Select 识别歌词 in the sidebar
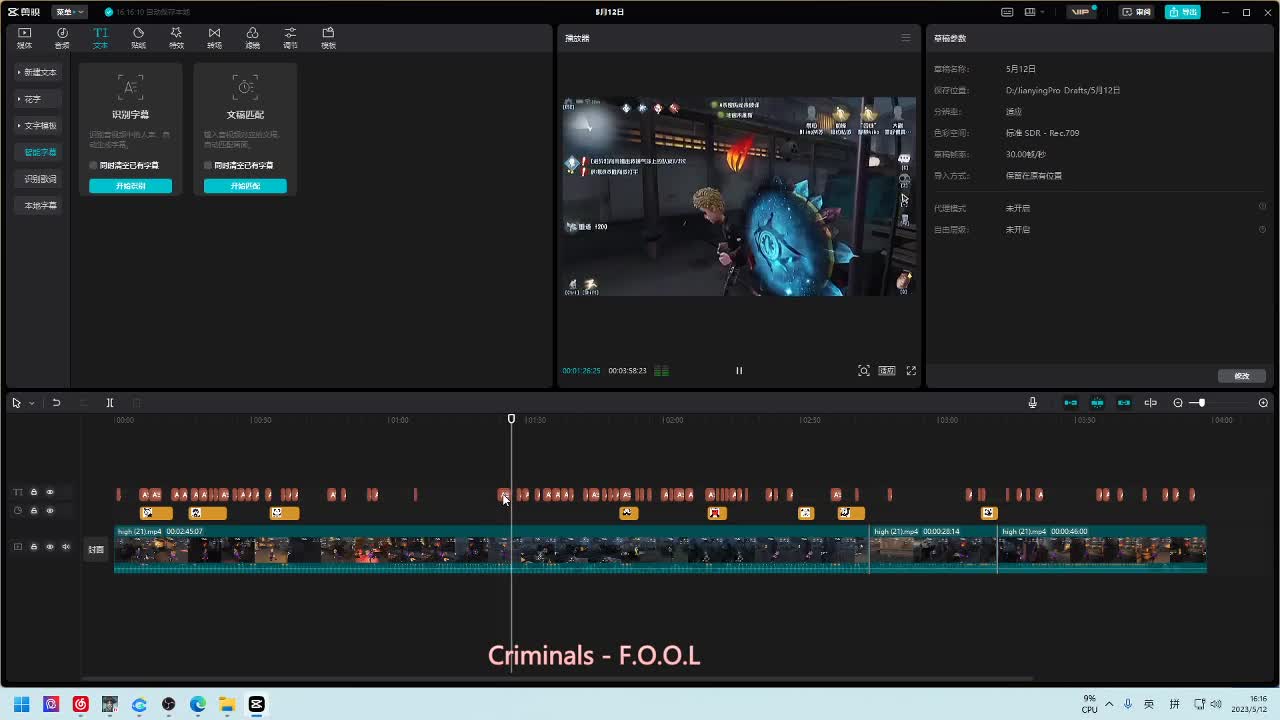 point(38,179)
